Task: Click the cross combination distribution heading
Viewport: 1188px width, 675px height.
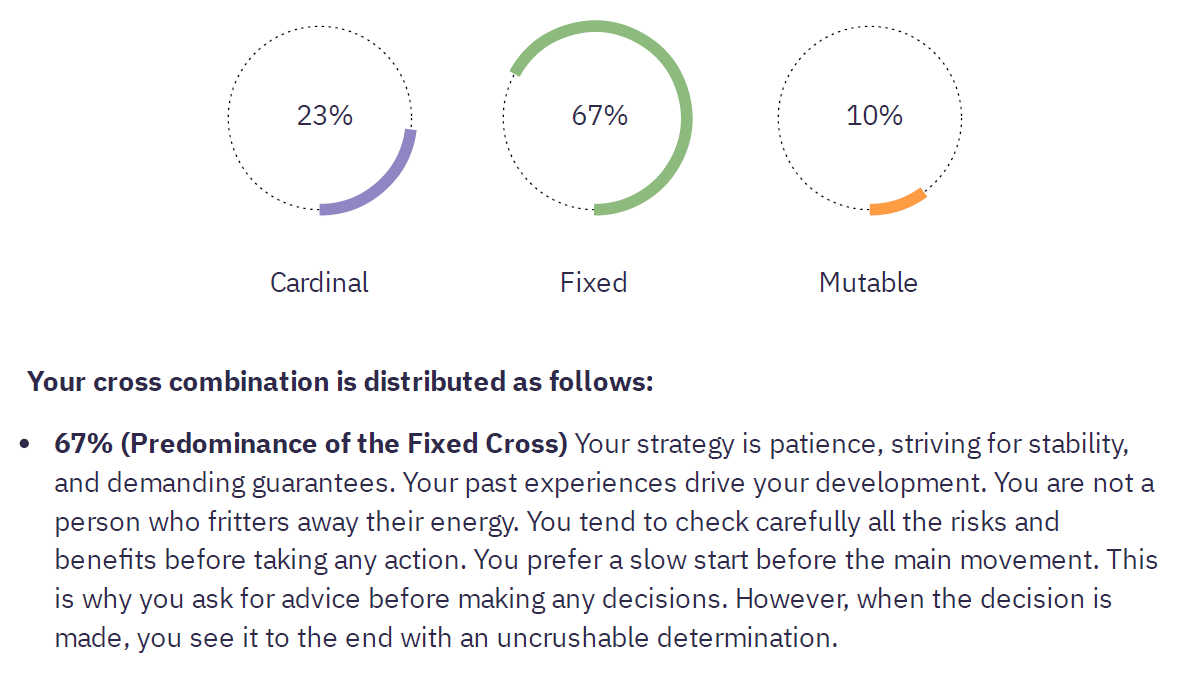Action: [340, 381]
